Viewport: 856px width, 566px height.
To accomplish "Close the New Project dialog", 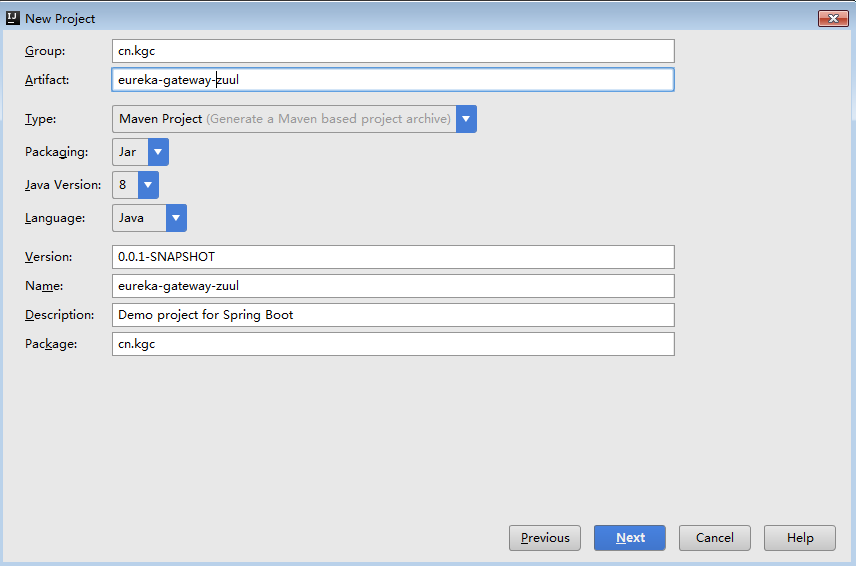I will coord(832,18).
